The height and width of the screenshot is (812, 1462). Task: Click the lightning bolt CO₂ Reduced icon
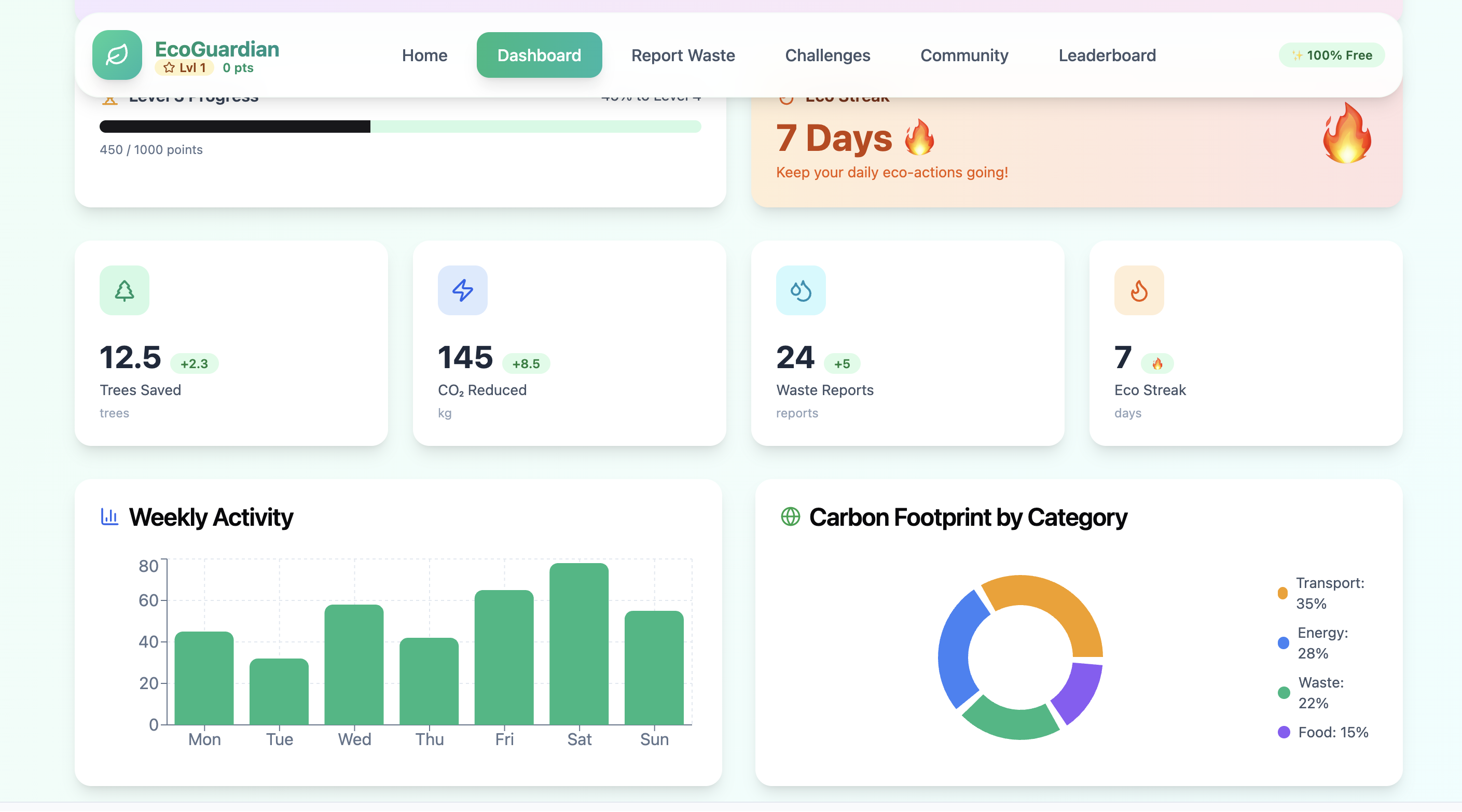tap(462, 290)
